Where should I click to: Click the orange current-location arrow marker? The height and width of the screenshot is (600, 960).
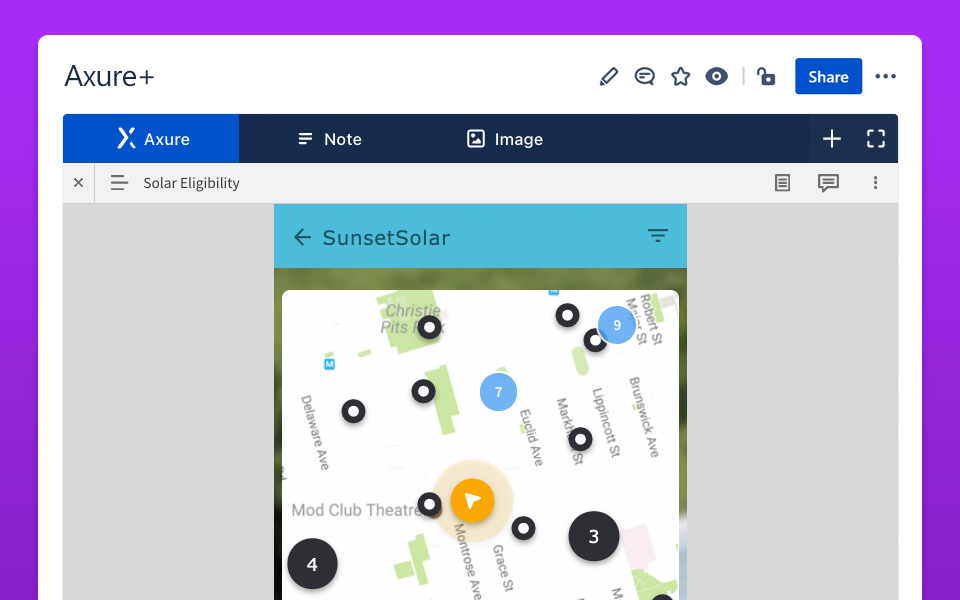point(472,501)
